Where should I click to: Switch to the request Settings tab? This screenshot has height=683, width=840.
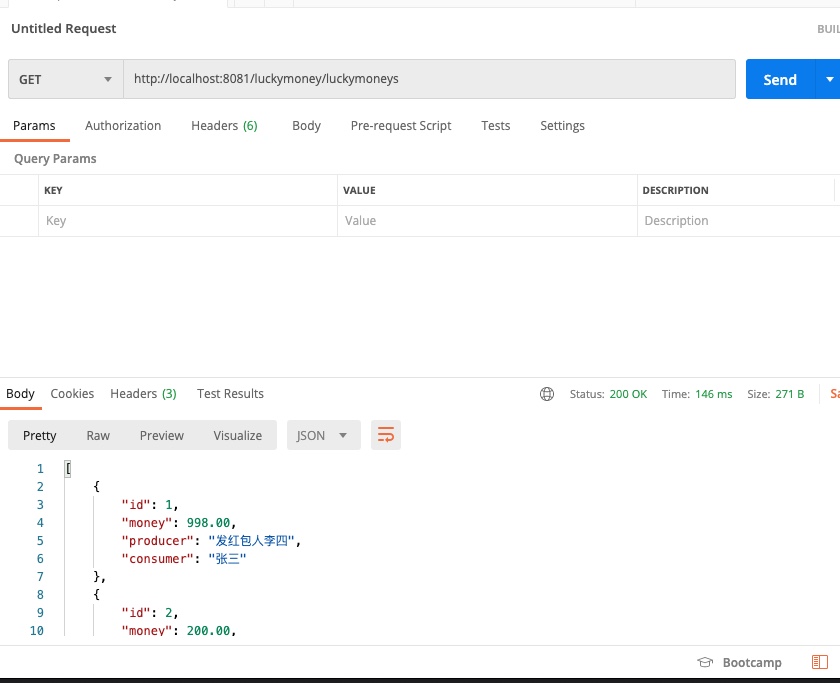click(562, 126)
